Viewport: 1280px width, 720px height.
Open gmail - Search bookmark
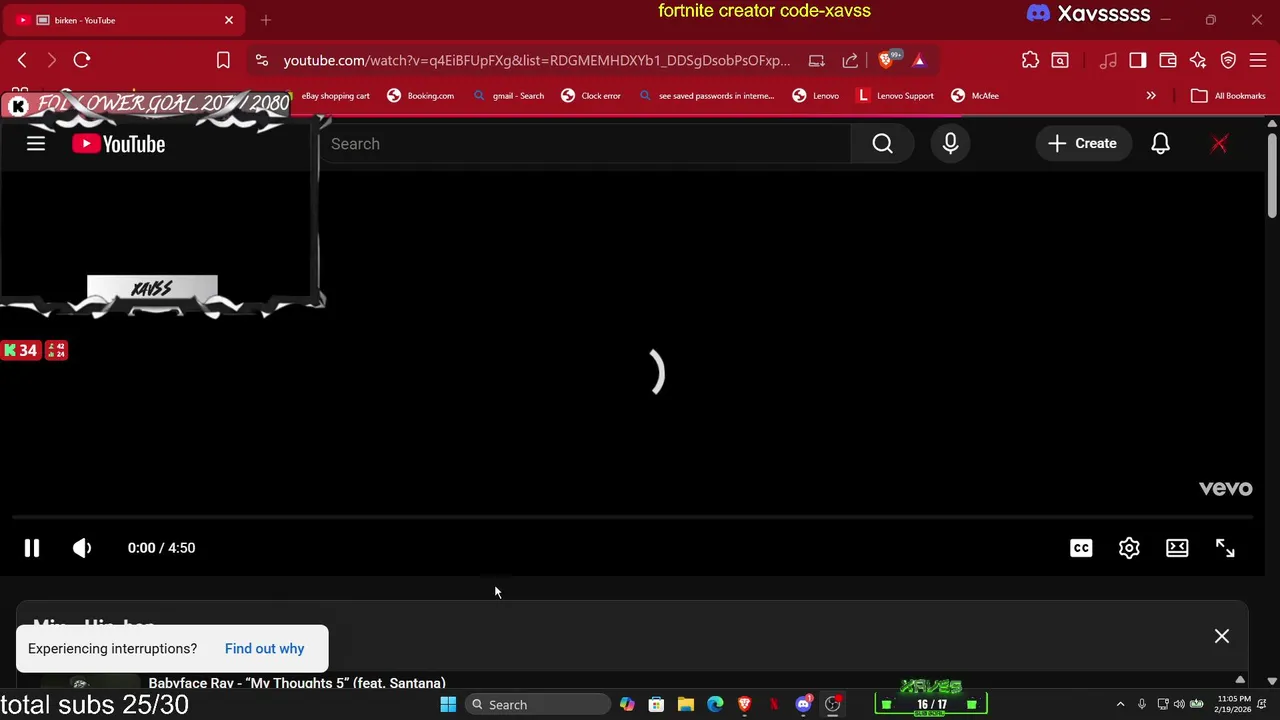(x=509, y=96)
